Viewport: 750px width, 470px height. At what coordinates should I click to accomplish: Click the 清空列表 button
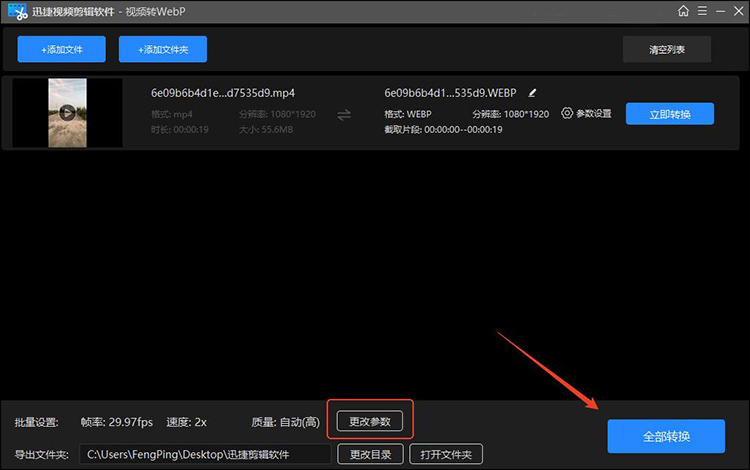(x=667, y=49)
